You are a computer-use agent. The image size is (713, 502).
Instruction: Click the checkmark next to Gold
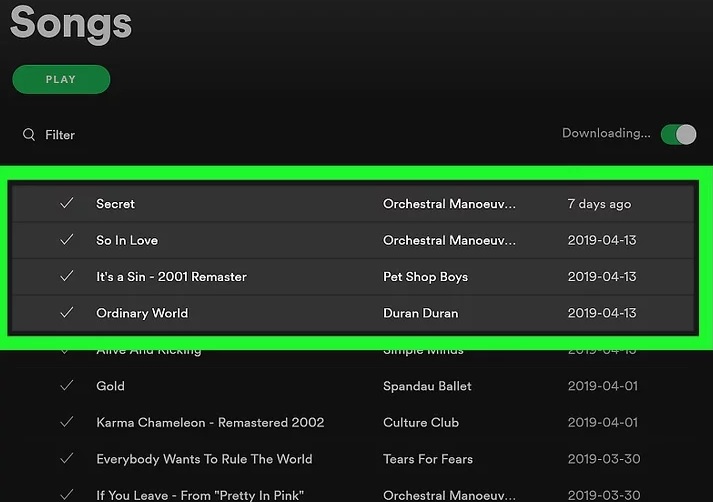pos(67,385)
